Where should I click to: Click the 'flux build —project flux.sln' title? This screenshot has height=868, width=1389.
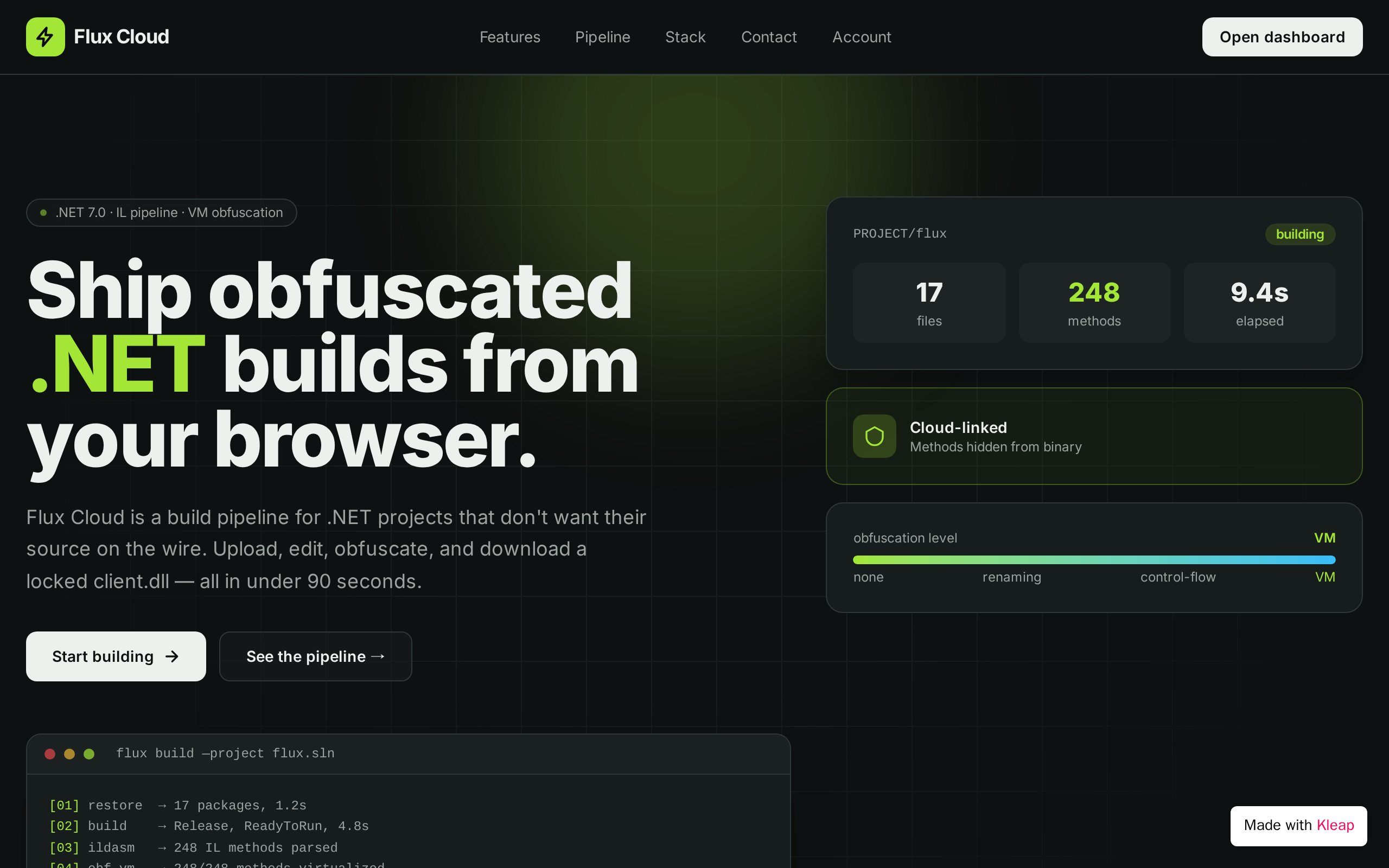(x=225, y=753)
